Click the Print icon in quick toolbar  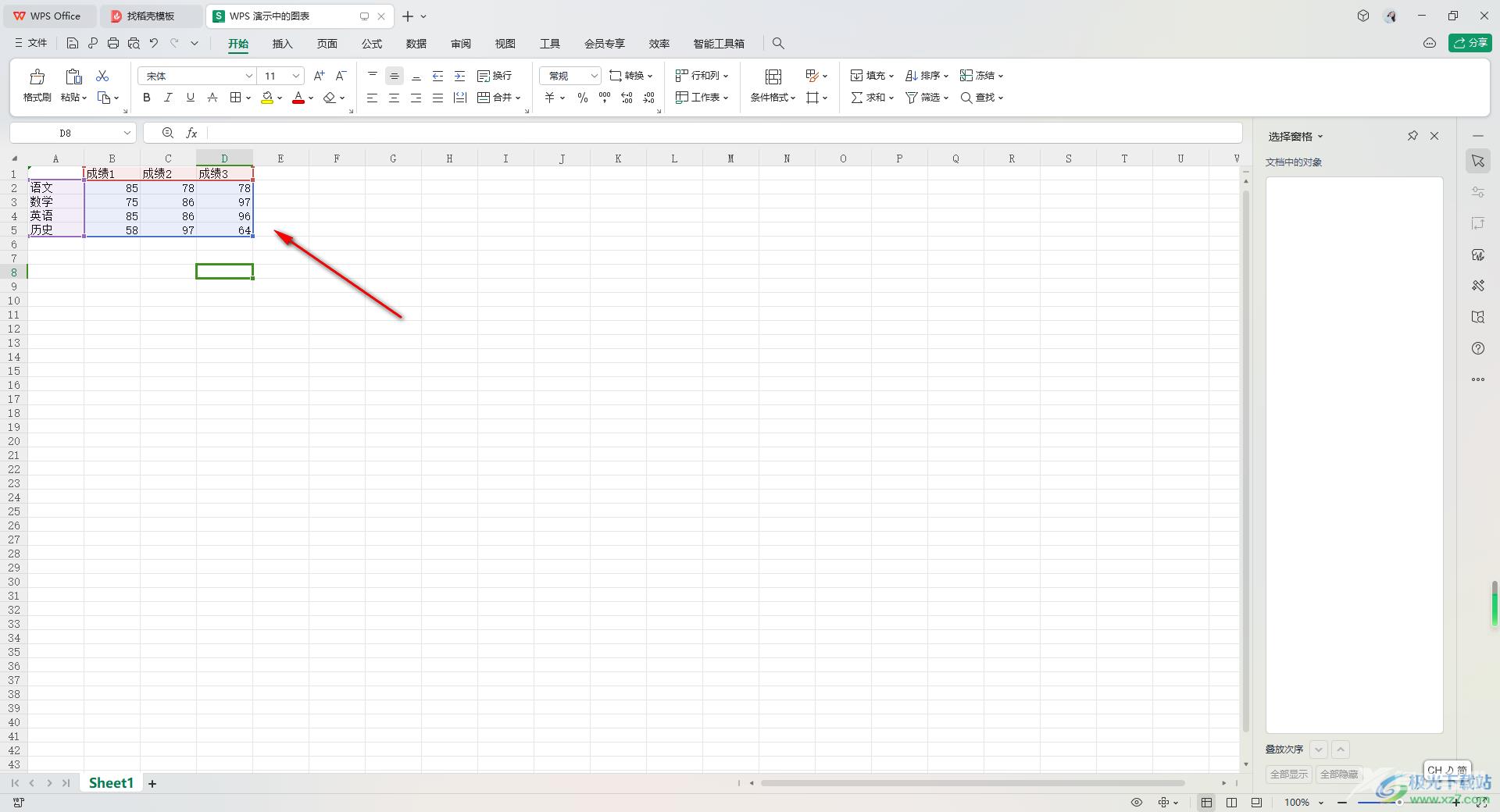click(x=113, y=44)
